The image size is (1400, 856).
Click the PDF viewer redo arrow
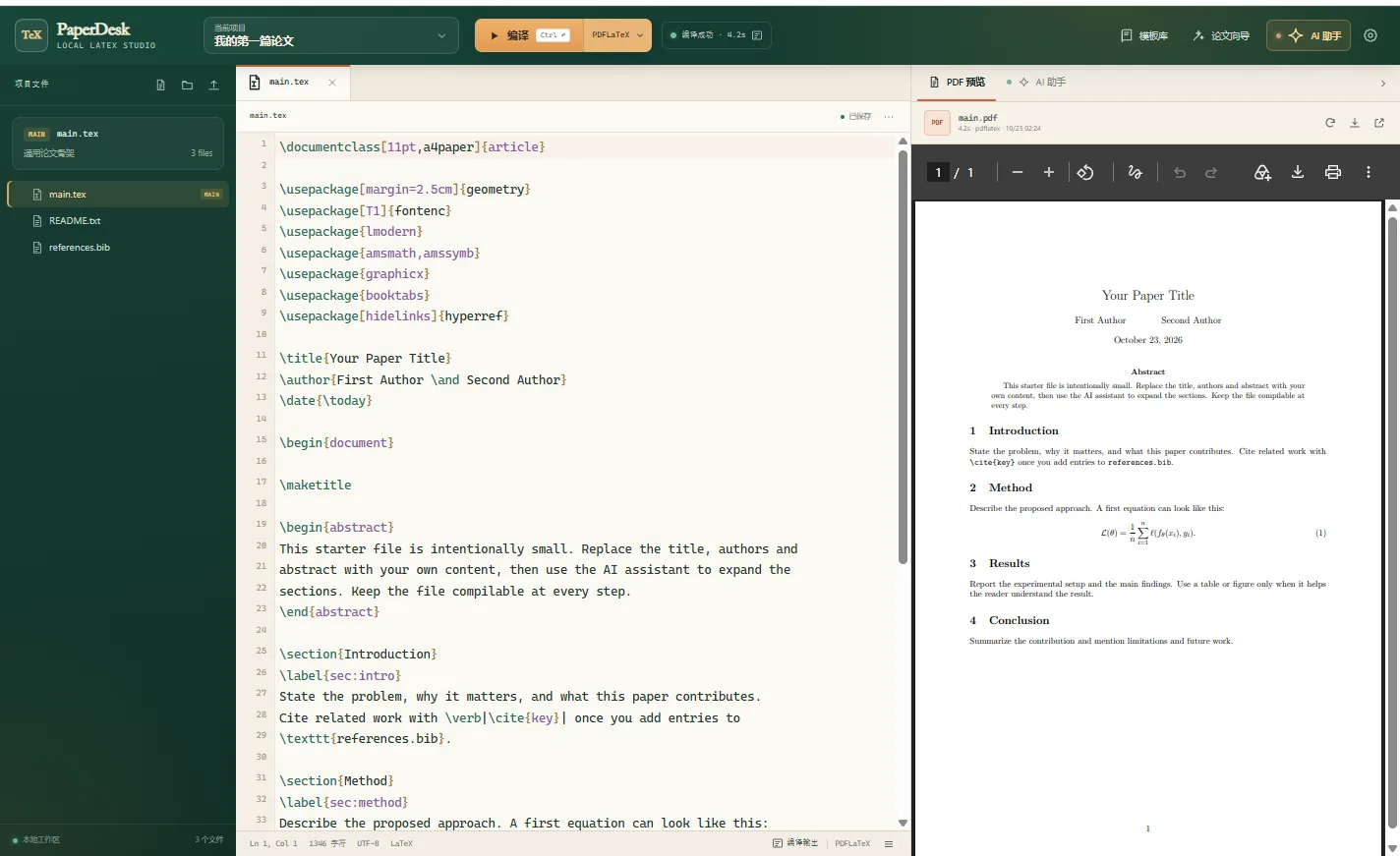pos(1211,172)
